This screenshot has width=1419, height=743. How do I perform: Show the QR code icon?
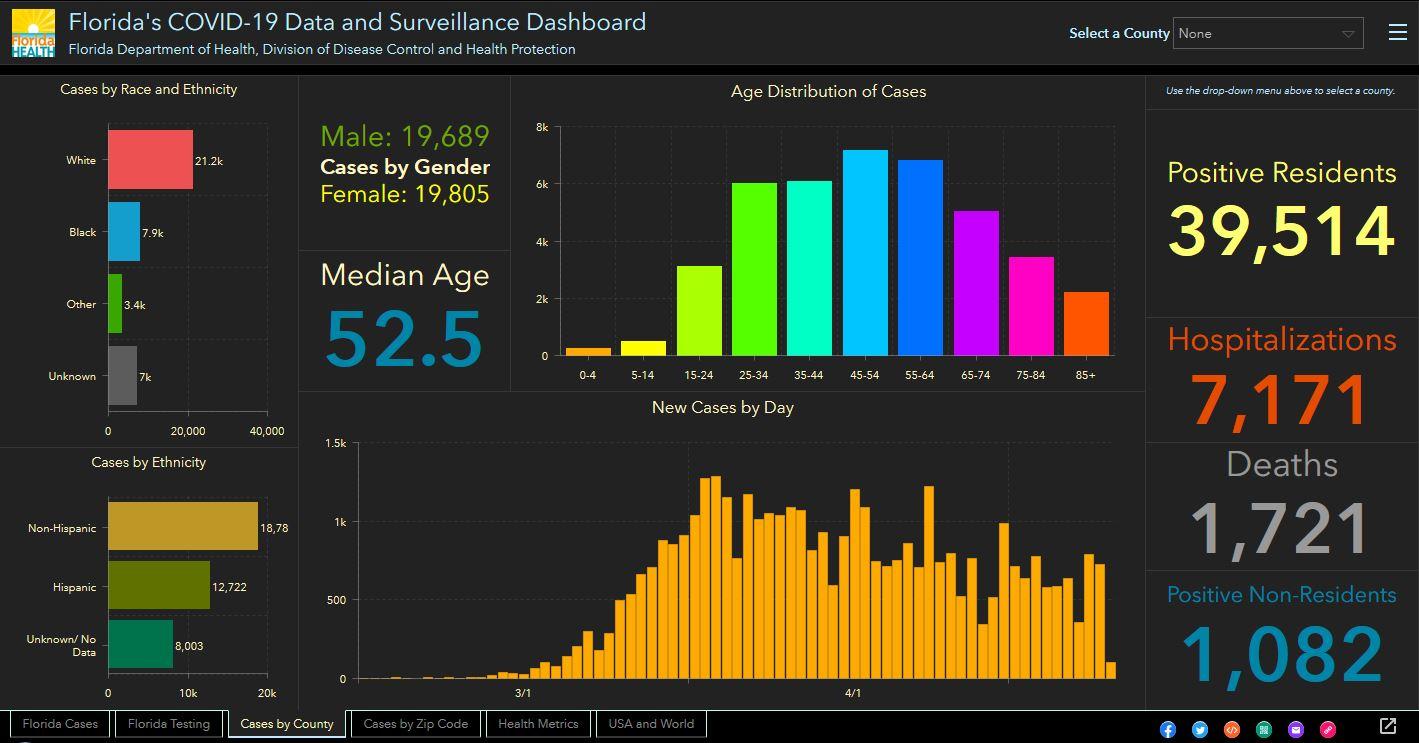[x=1264, y=729]
